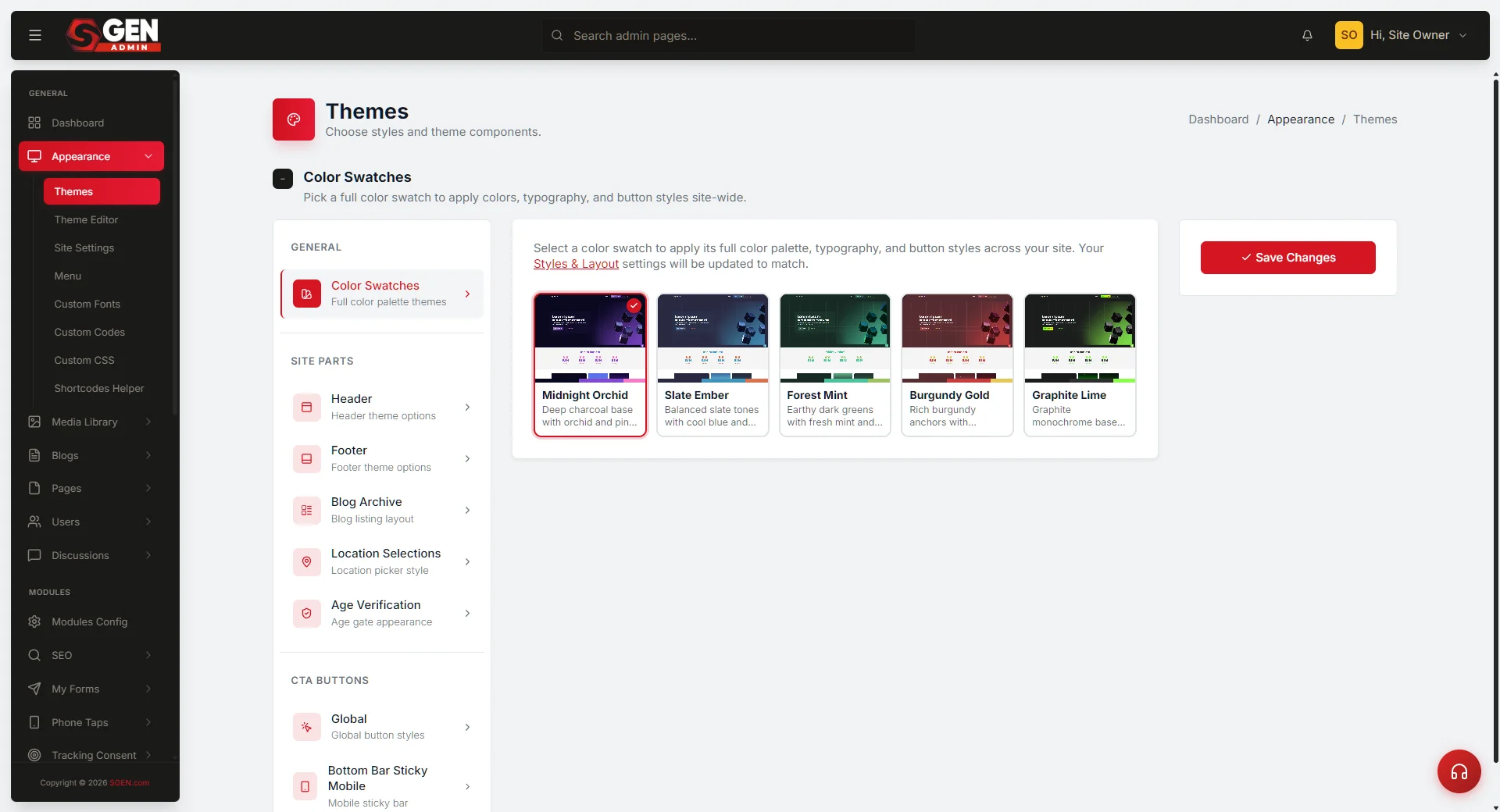Click the Save Changes button
This screenshot has width=1500, height=812.
point(1287,258)
